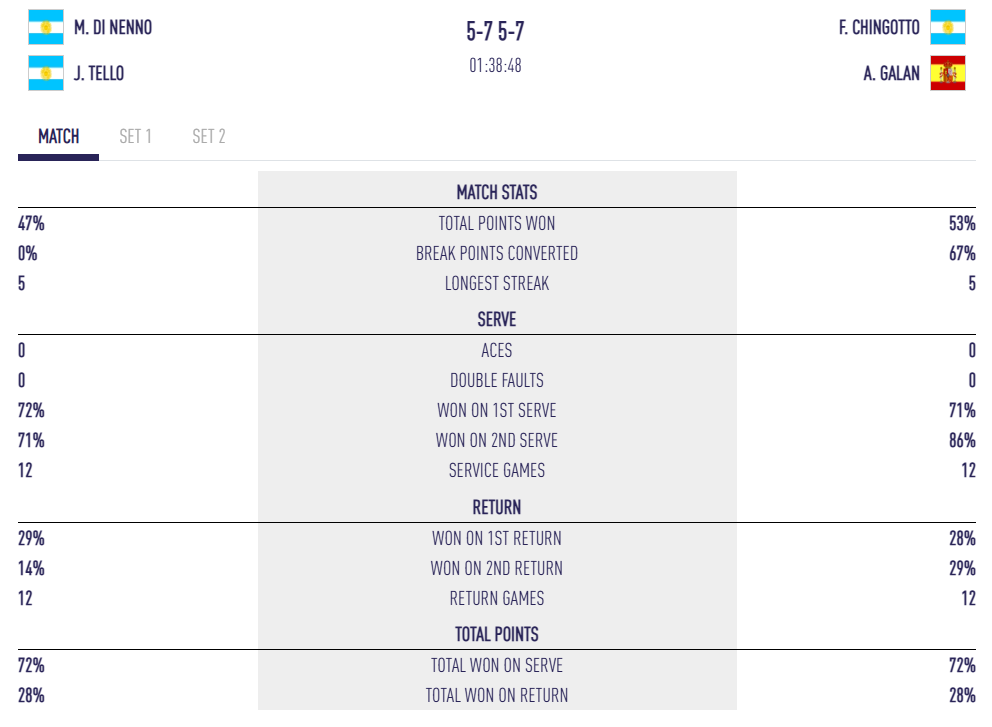Click the 01:38:48 match duration
Image resolution: width=992 pixels, height=727 pixels.
[x=495, y=66]
